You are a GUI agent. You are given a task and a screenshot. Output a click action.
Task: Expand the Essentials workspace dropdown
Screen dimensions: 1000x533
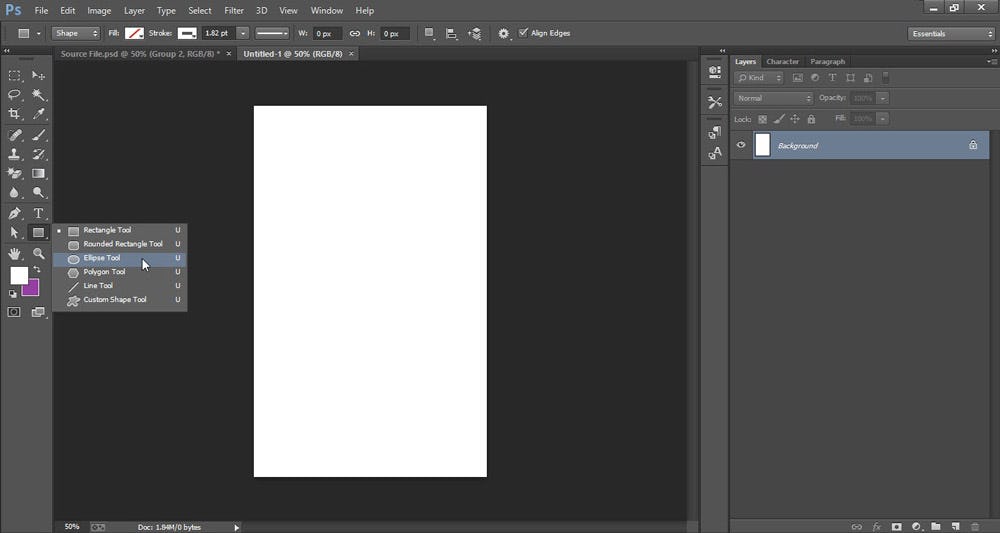click(951, 34)
